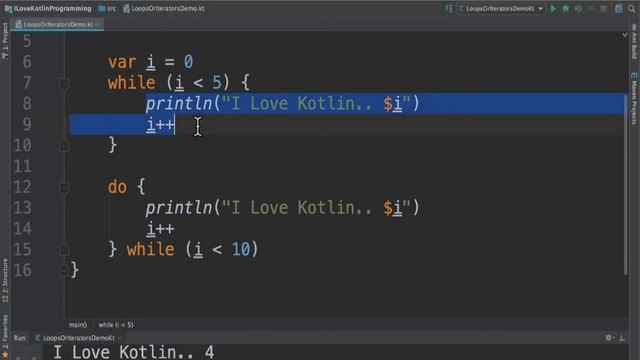640x360 pixels.
Task: Collapse the while loop at line 7
Action: [x=64, y=84]
